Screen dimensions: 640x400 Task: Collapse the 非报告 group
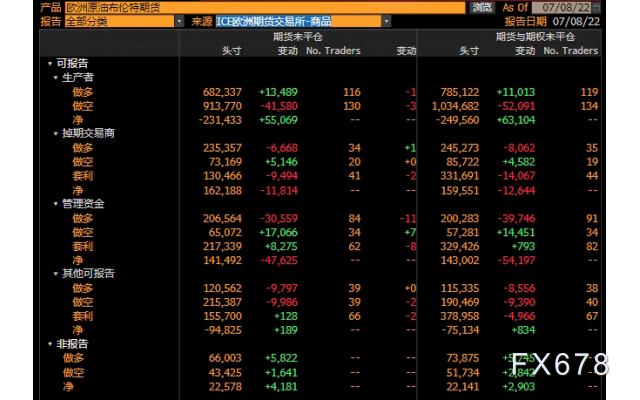(50, 344)
